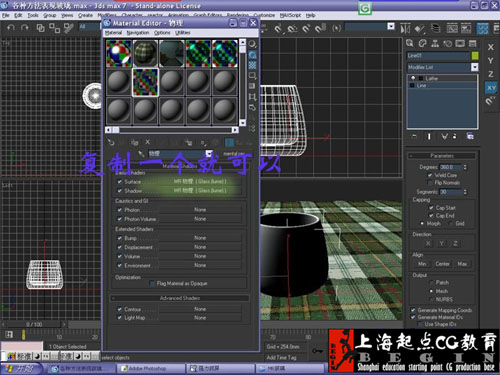Toggle the Cap End checkbox

coord(431,216)
